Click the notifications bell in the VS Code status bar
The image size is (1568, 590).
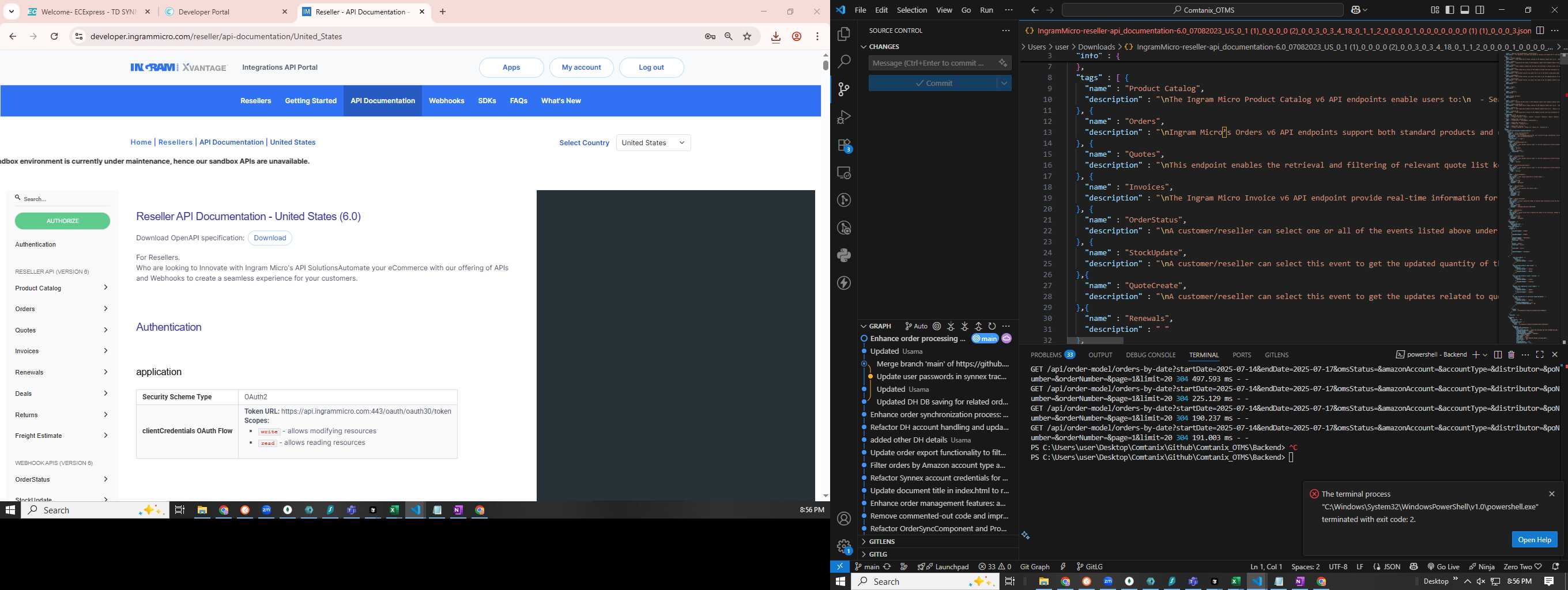[1556, 566]
